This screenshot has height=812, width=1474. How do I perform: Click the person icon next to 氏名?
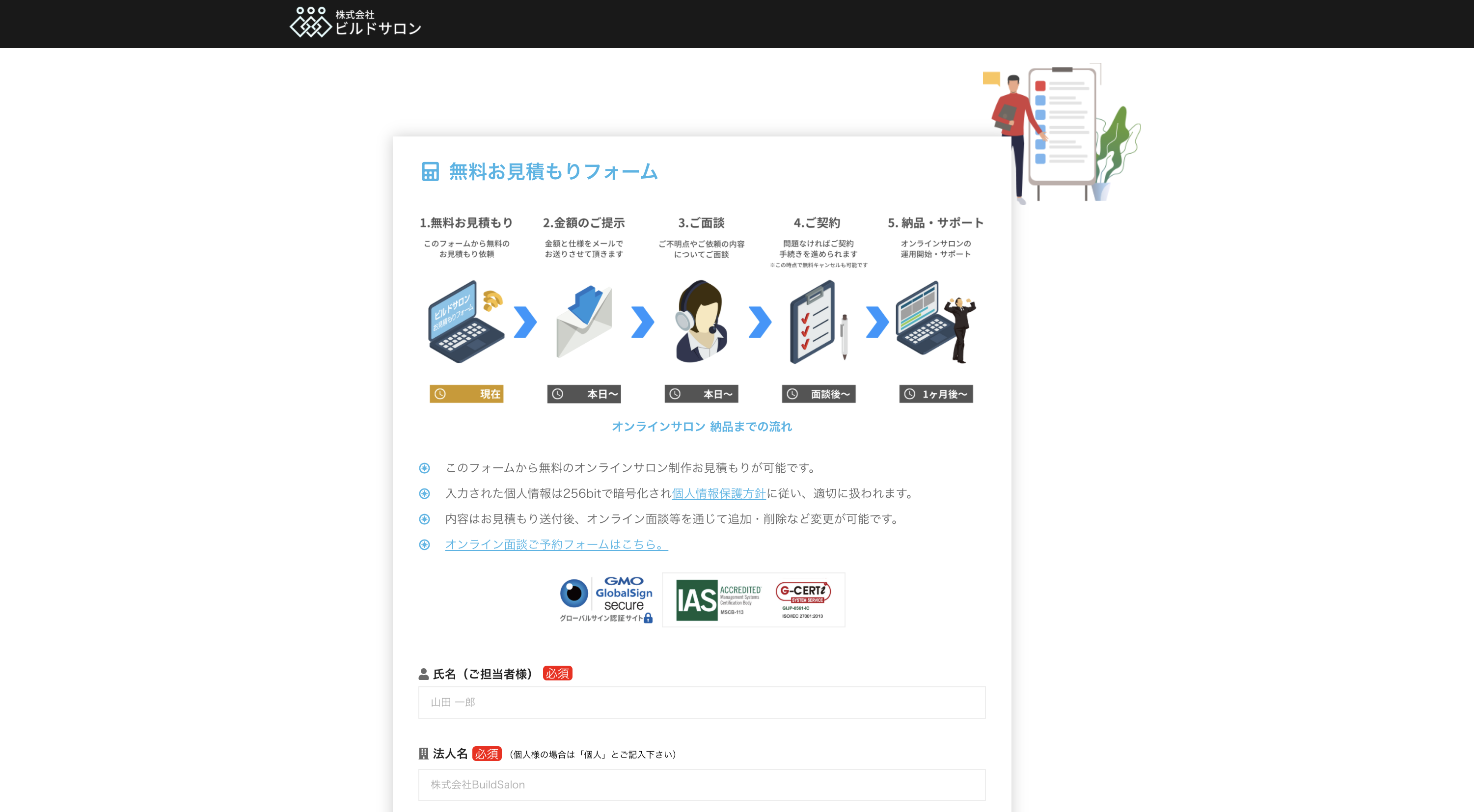[424, 673]
